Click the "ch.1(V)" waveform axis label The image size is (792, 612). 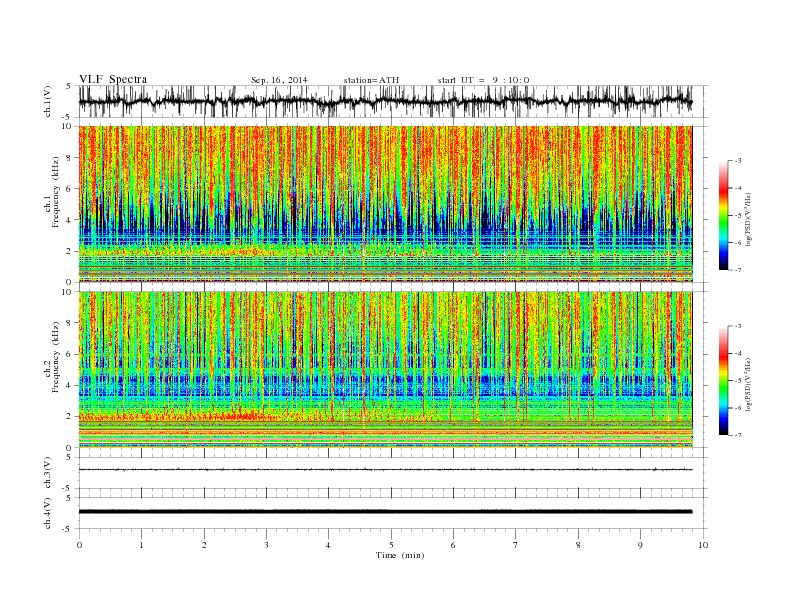pyautogui.click(x=48, y=101)
